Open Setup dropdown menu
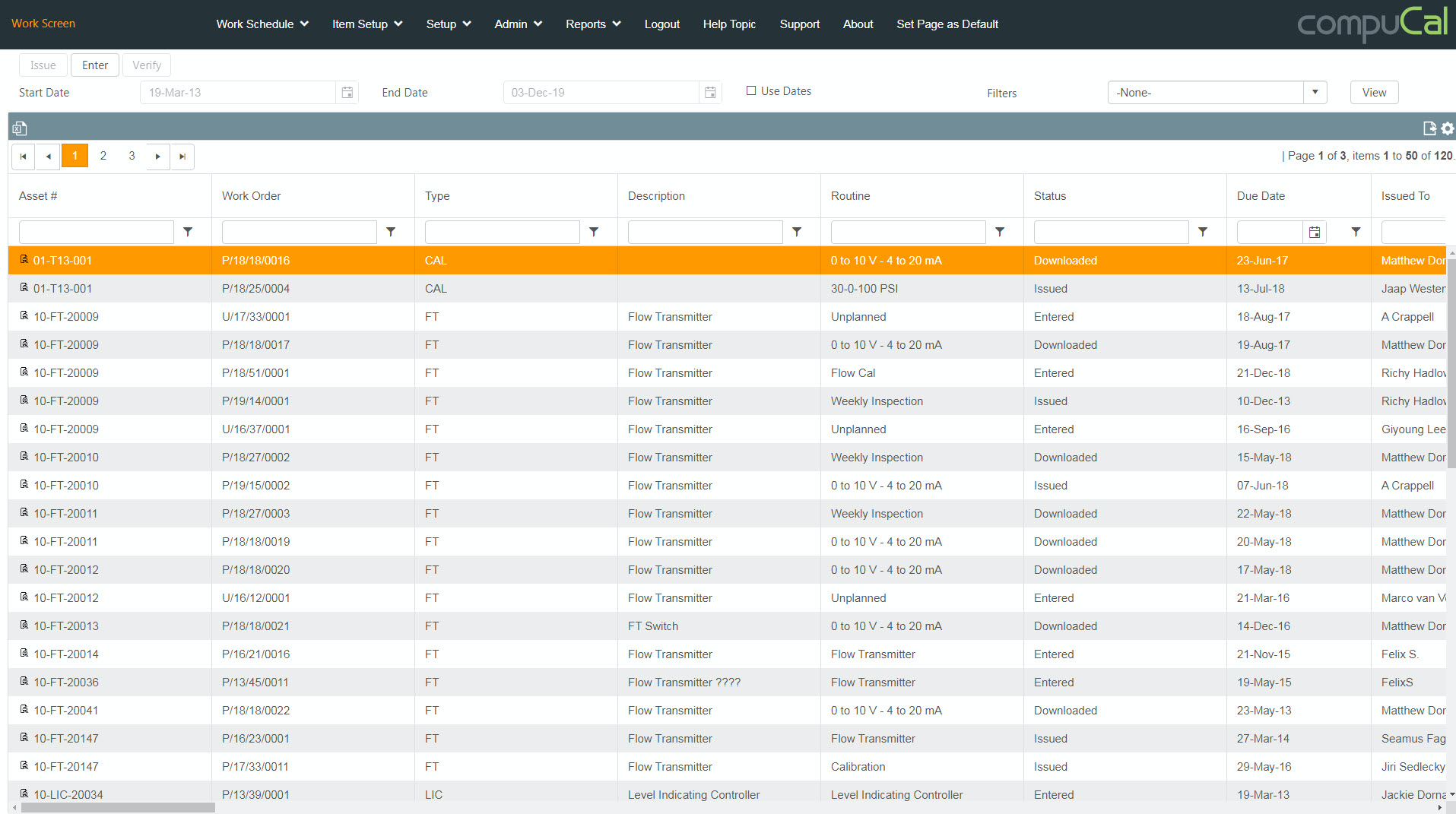 pyautogui.click(x=449, y=24)
